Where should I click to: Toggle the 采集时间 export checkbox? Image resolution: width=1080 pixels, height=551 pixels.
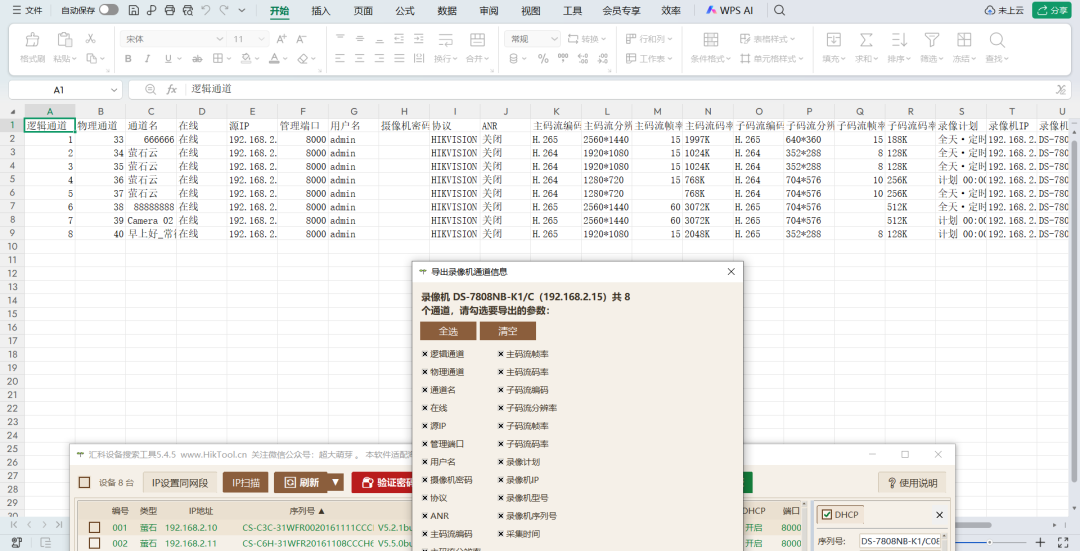[501, 534]
